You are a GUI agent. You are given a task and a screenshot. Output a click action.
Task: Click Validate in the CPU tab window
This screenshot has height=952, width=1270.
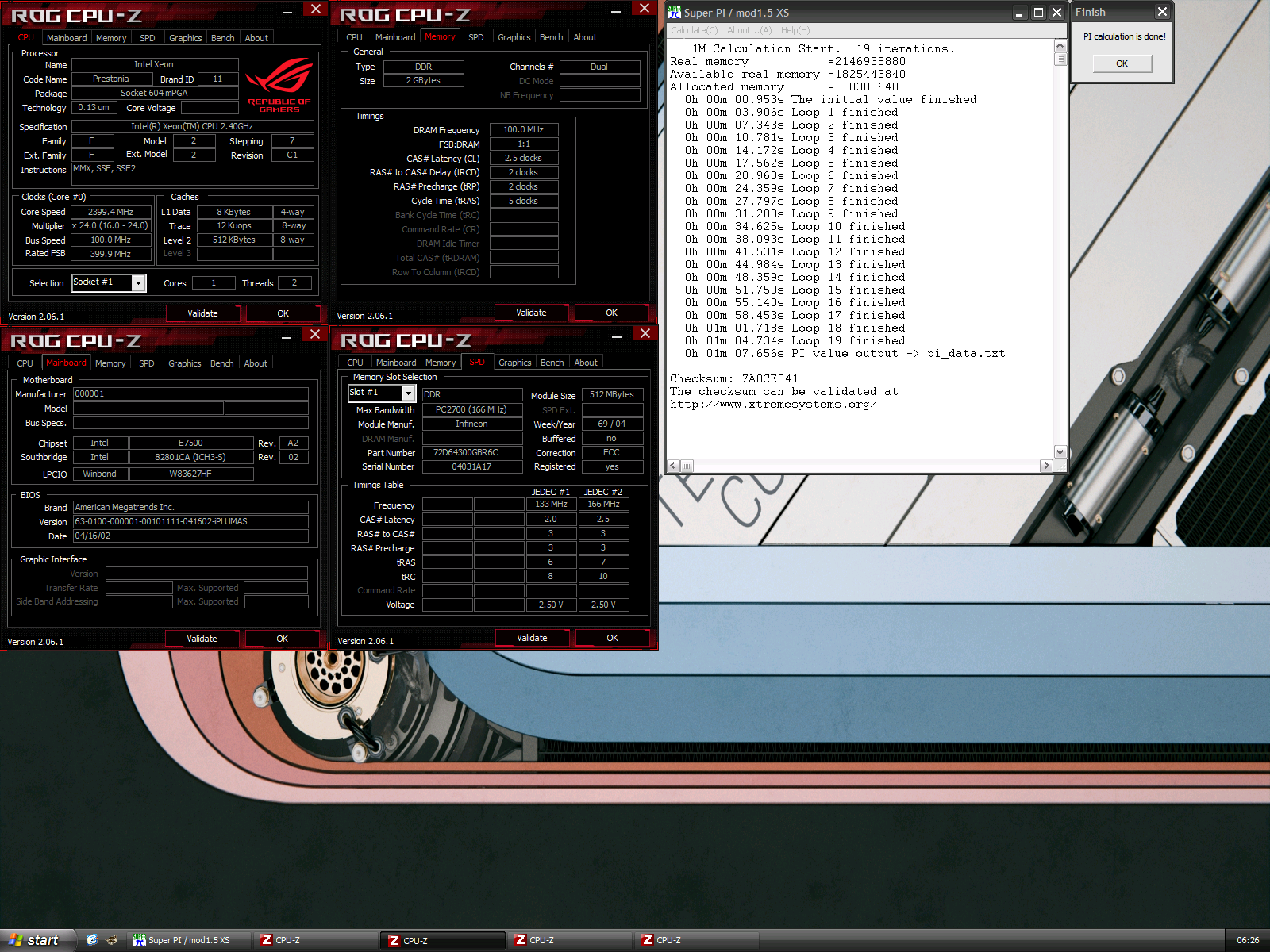(202, 313)
